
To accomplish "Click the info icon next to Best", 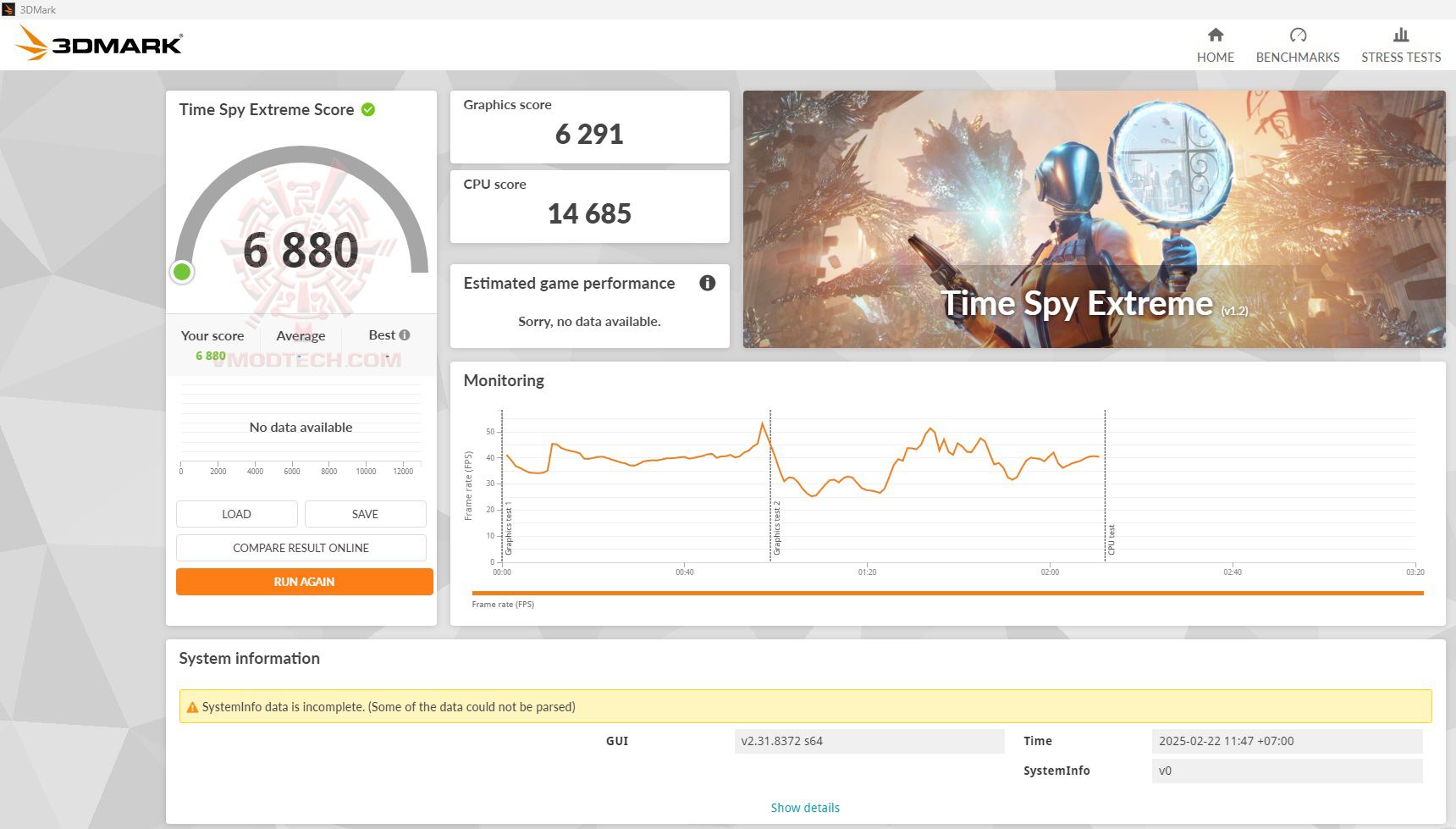I will pyautogui.click(x=403, y=334).
